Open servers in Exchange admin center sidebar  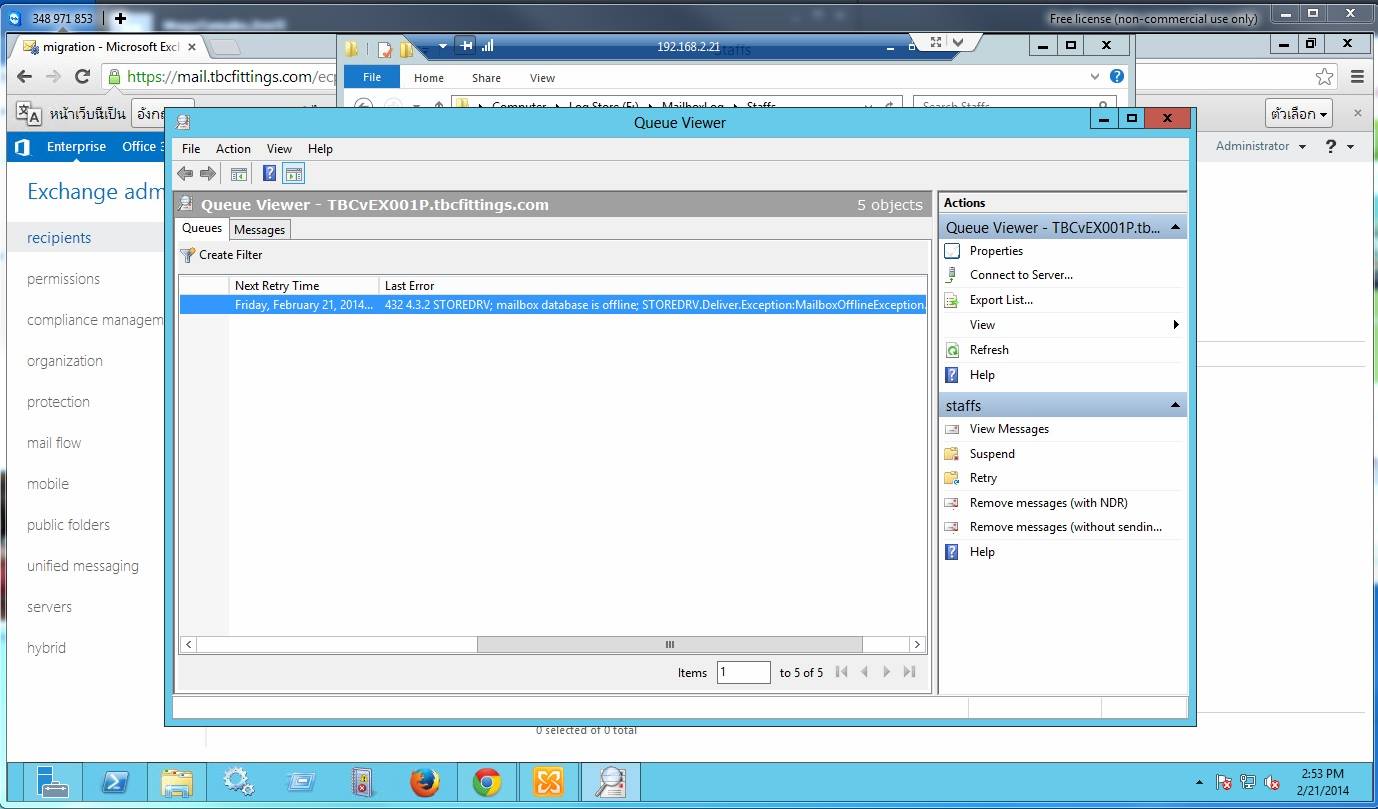49,607
